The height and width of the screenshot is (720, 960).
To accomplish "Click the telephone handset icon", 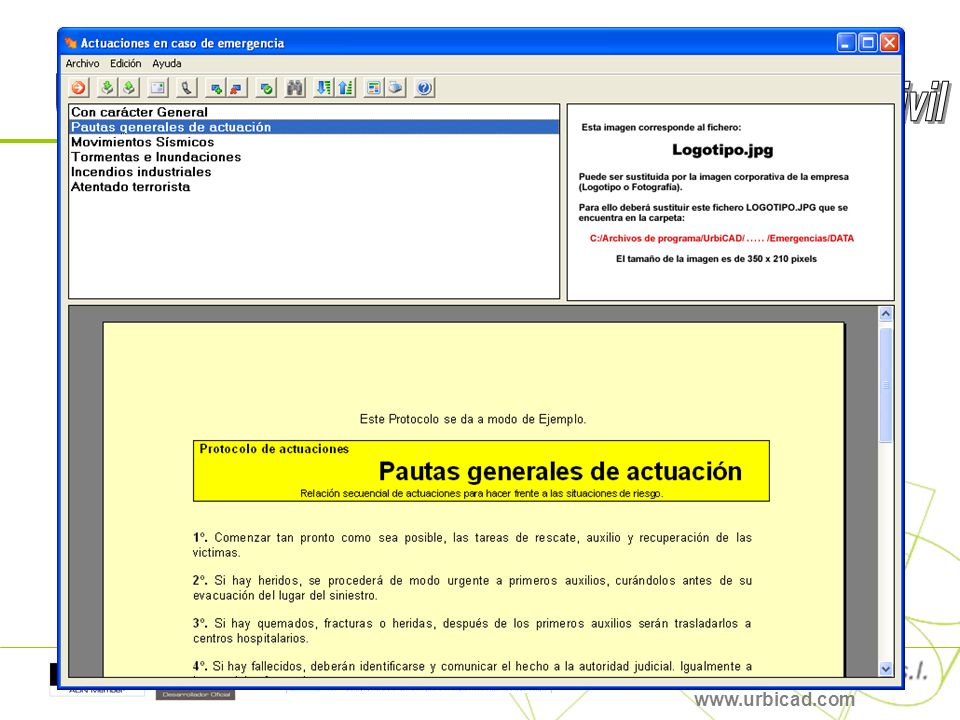I will 186,88.
